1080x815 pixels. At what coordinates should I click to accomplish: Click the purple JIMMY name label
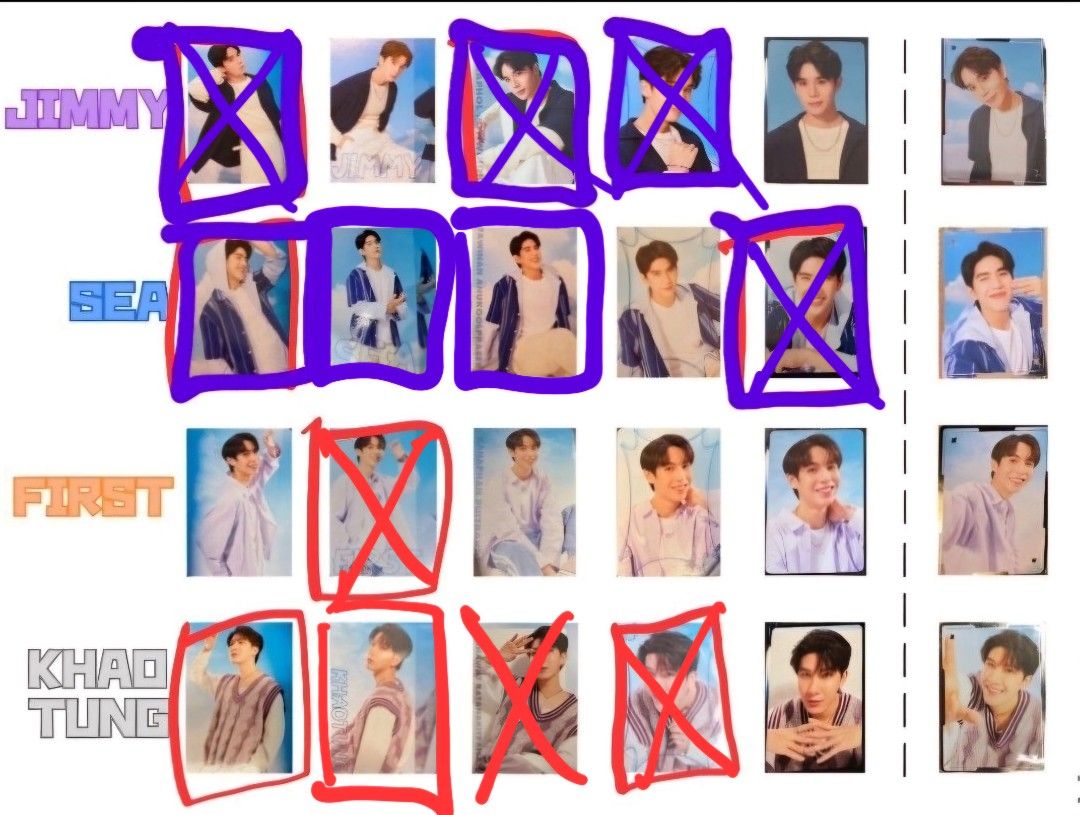(87, 110)
